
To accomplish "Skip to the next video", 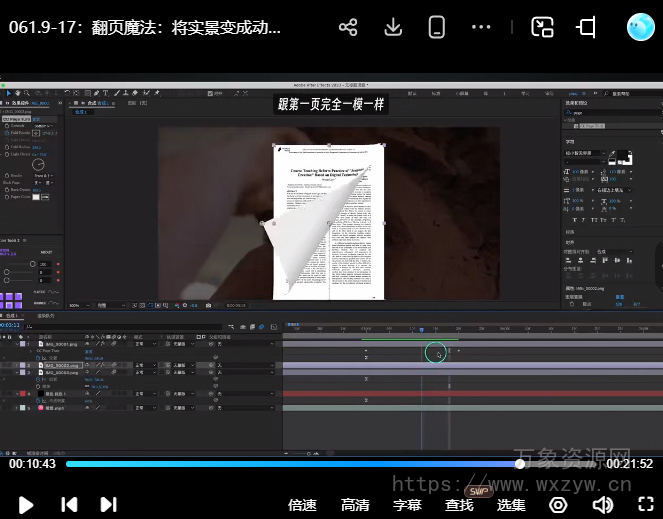I will (x=108, y=505).
